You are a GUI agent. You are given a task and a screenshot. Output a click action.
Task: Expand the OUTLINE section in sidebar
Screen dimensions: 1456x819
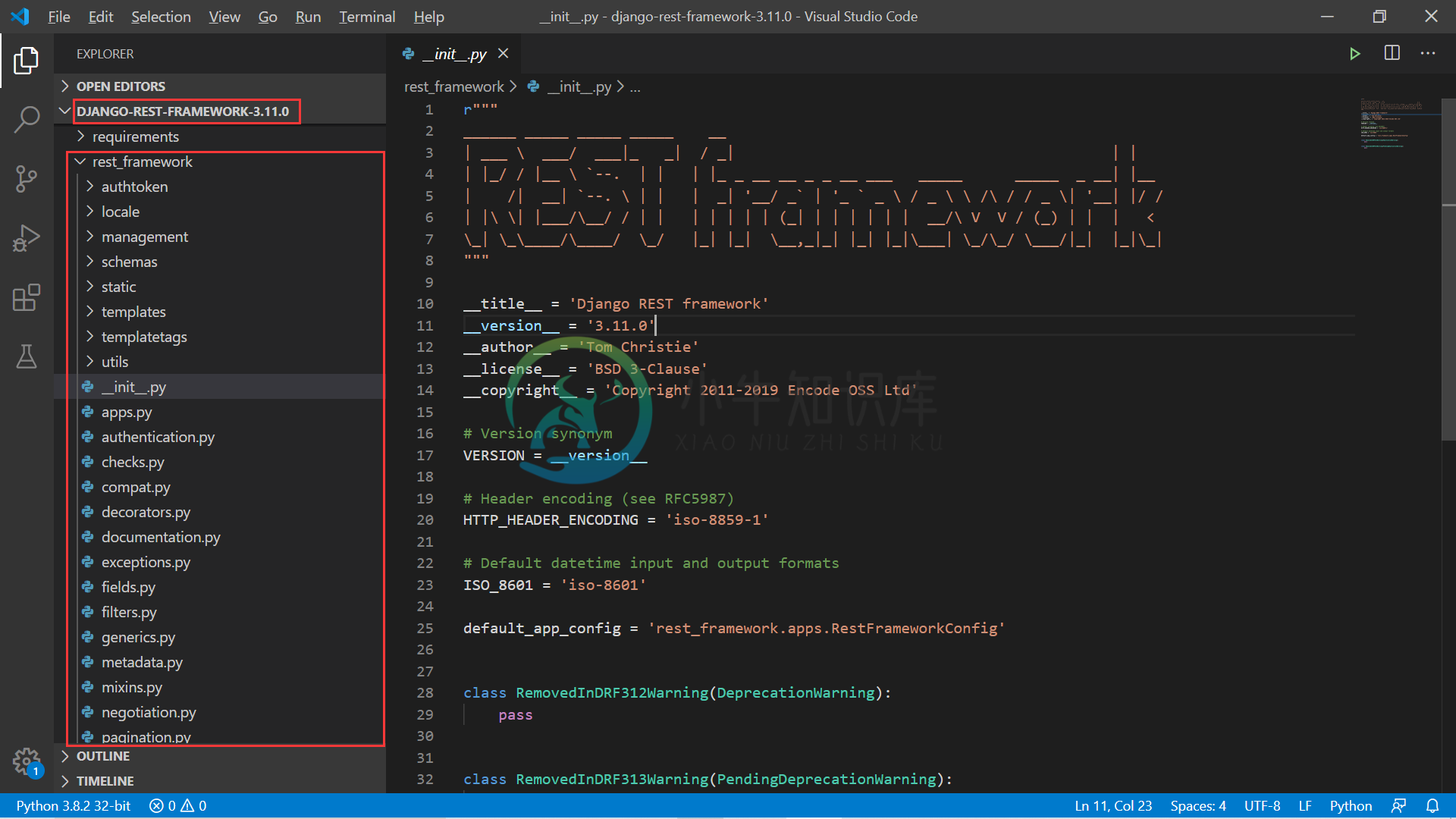tap(100, 756)
